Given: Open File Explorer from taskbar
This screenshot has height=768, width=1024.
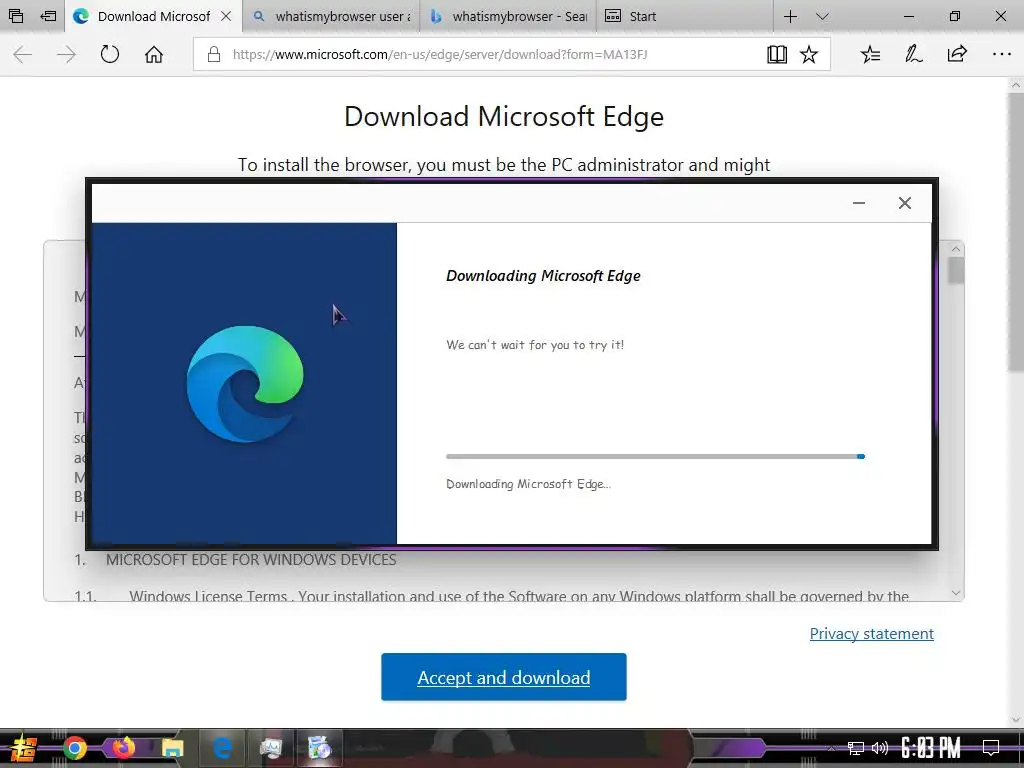Looking at the screenshot, I should [172, 748].
